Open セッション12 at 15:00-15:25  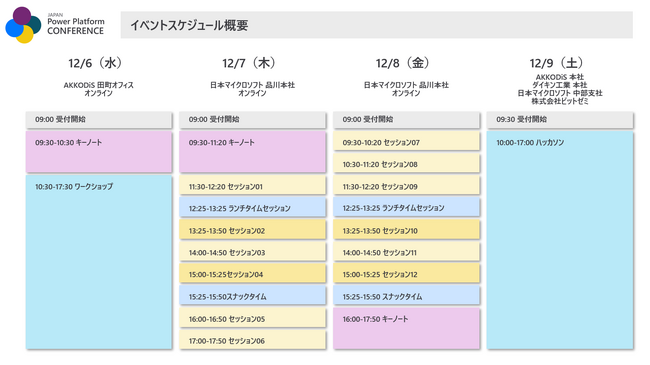(406, 274)
